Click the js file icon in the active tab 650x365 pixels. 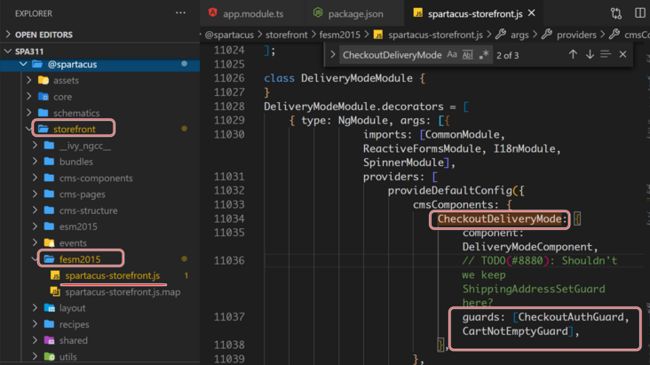pyautogui.click(x=418, y=13)
